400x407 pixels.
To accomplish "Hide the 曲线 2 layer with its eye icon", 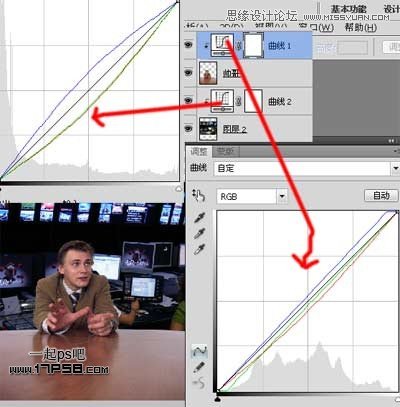I will pos(189,100).
